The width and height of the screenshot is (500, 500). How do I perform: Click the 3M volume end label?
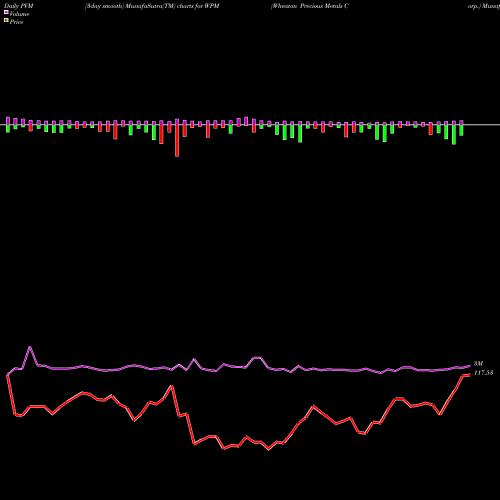pos(478,363)
